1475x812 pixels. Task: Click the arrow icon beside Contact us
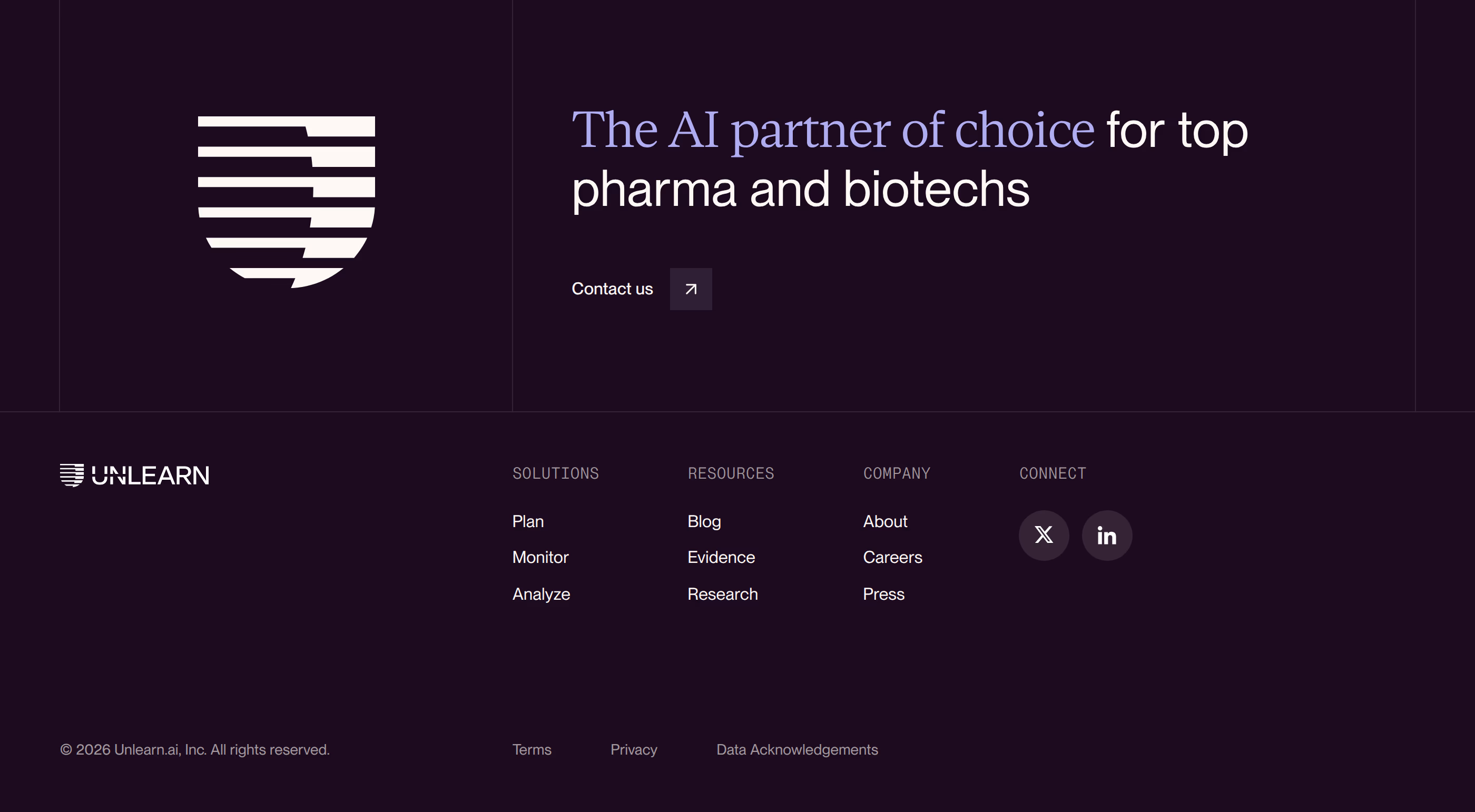click(691, 289)
